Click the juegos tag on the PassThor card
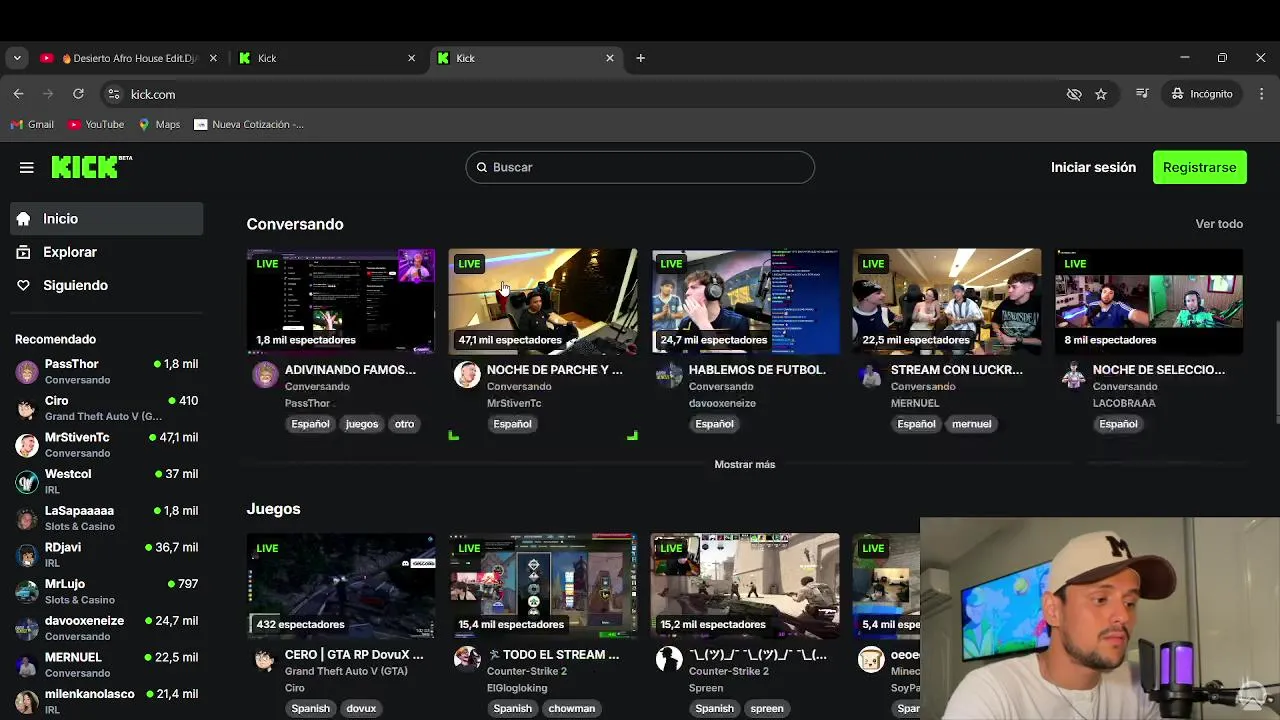This screenshot has width=1280, height=720. pyautogui.click(x=362, y=424)
